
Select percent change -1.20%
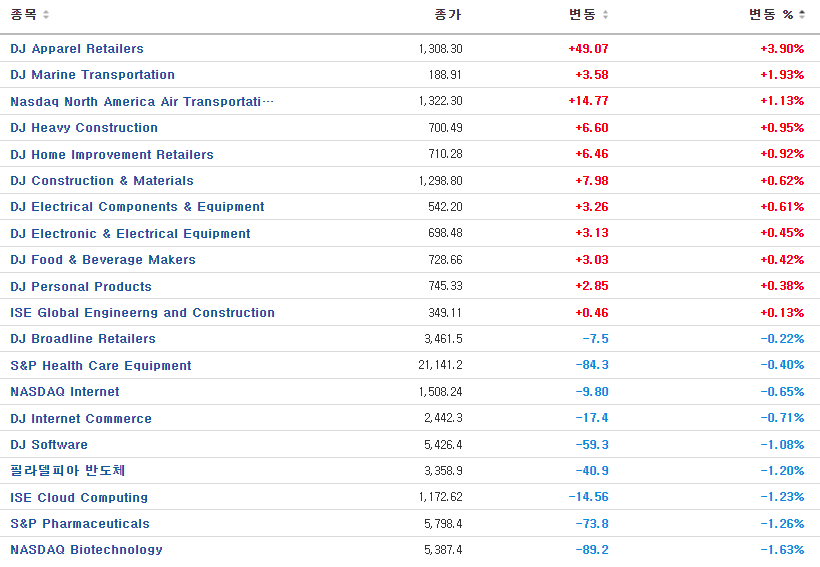point(782,471)
